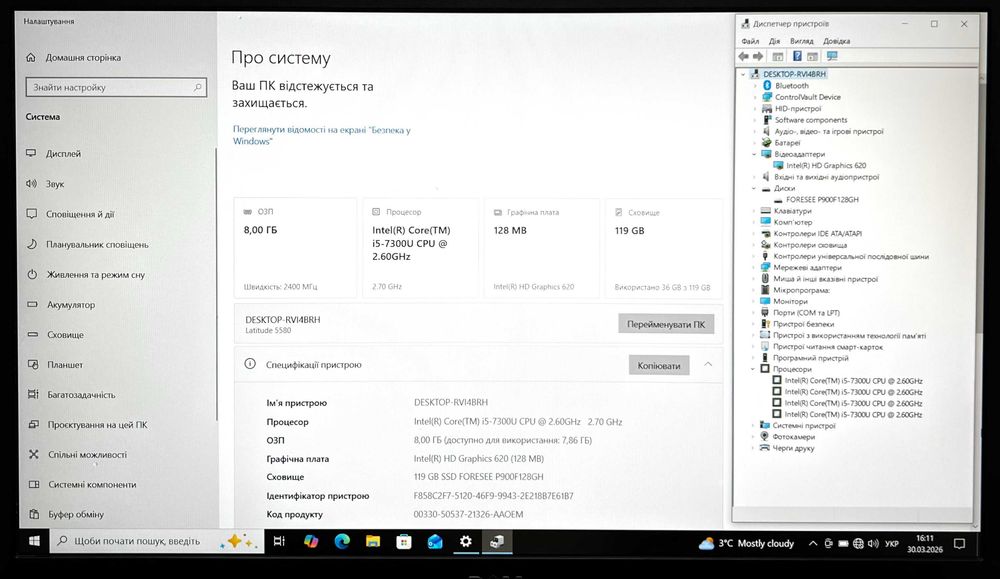
Task: Open Display settings in the sidebar
Action: 63,154
